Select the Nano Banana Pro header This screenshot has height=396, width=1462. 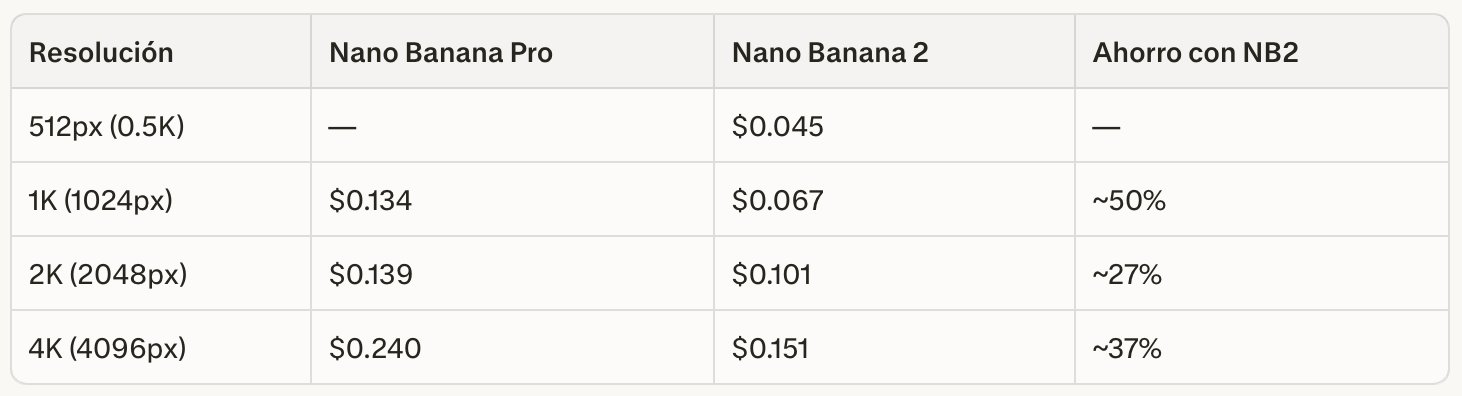pos(440,53)
